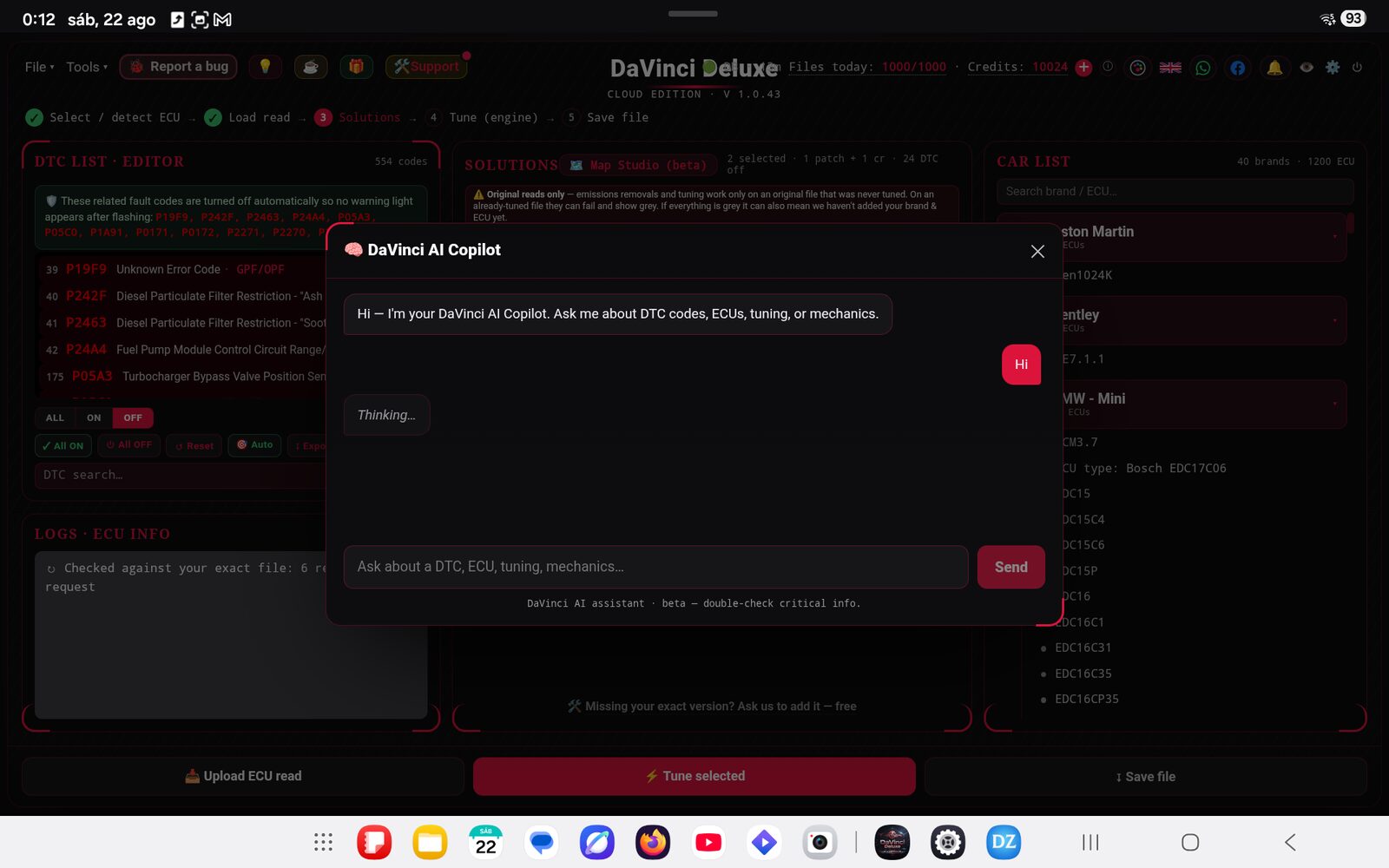Add credits with the red plus icon
The height and width of the screenshot is (868, 1389).
(x=1083, y=67)
